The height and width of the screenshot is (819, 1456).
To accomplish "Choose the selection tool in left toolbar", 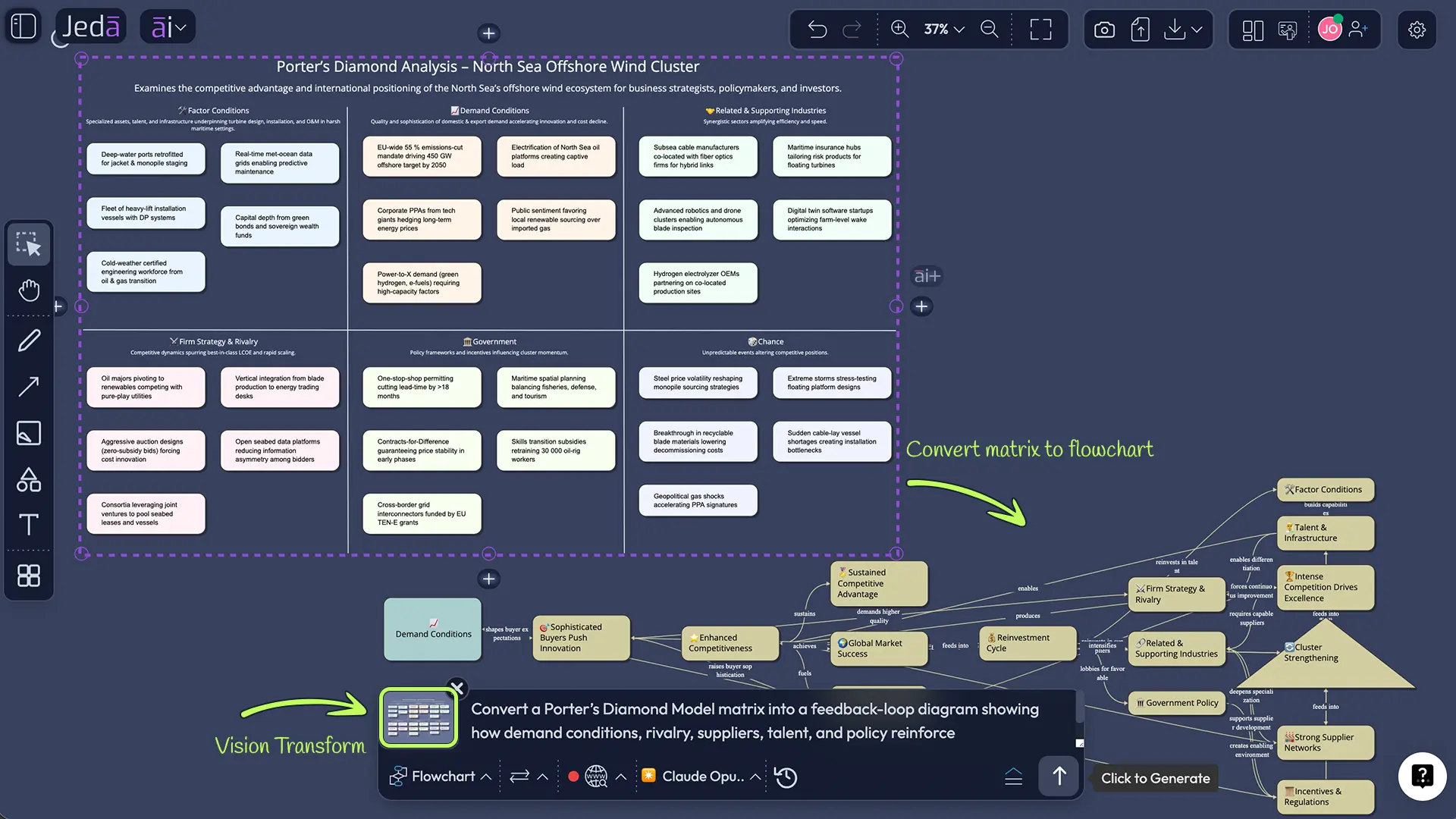I will (29, 244).
